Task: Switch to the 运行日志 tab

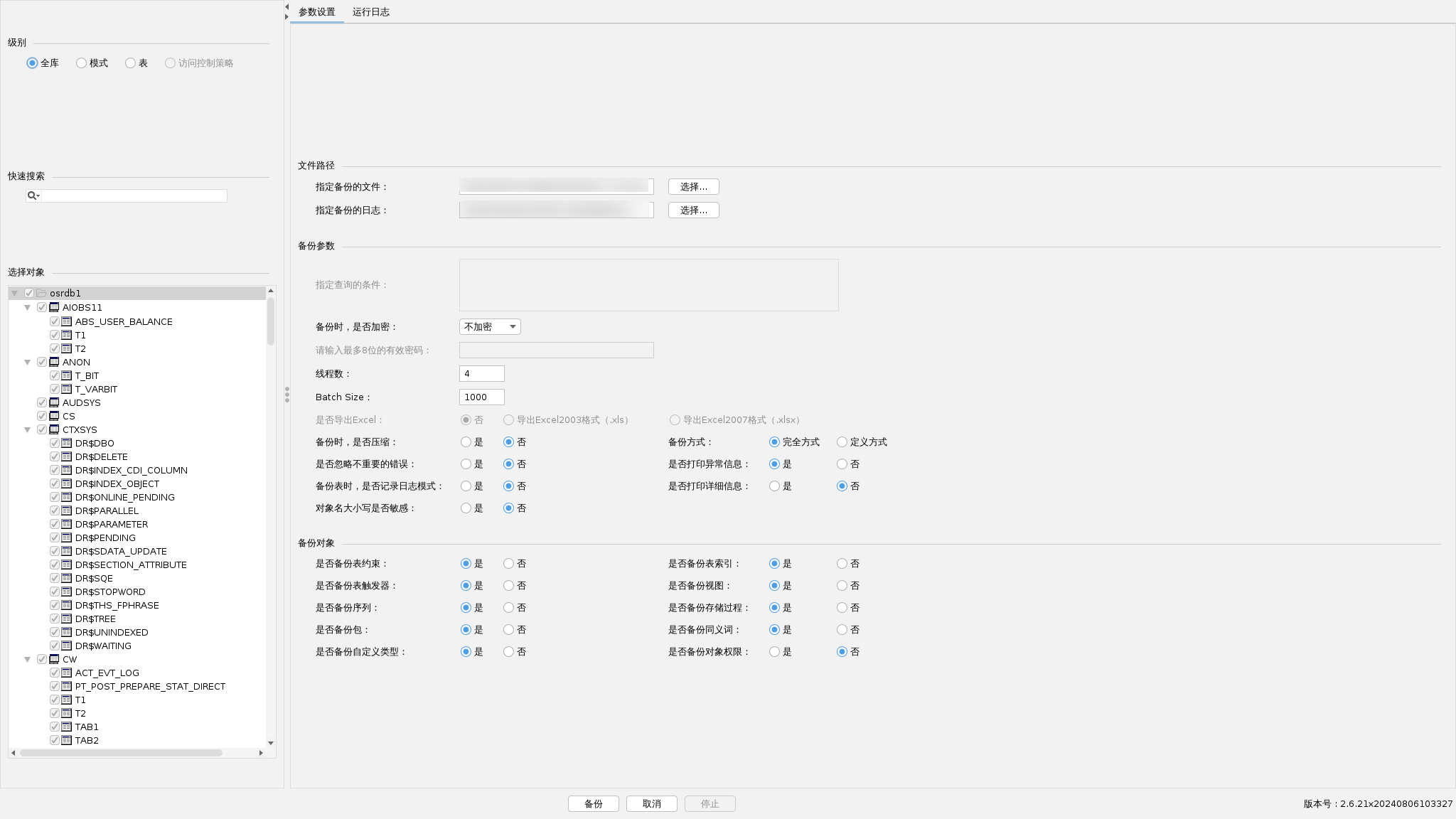Action: pyautogui.click(x=370, y=12)
